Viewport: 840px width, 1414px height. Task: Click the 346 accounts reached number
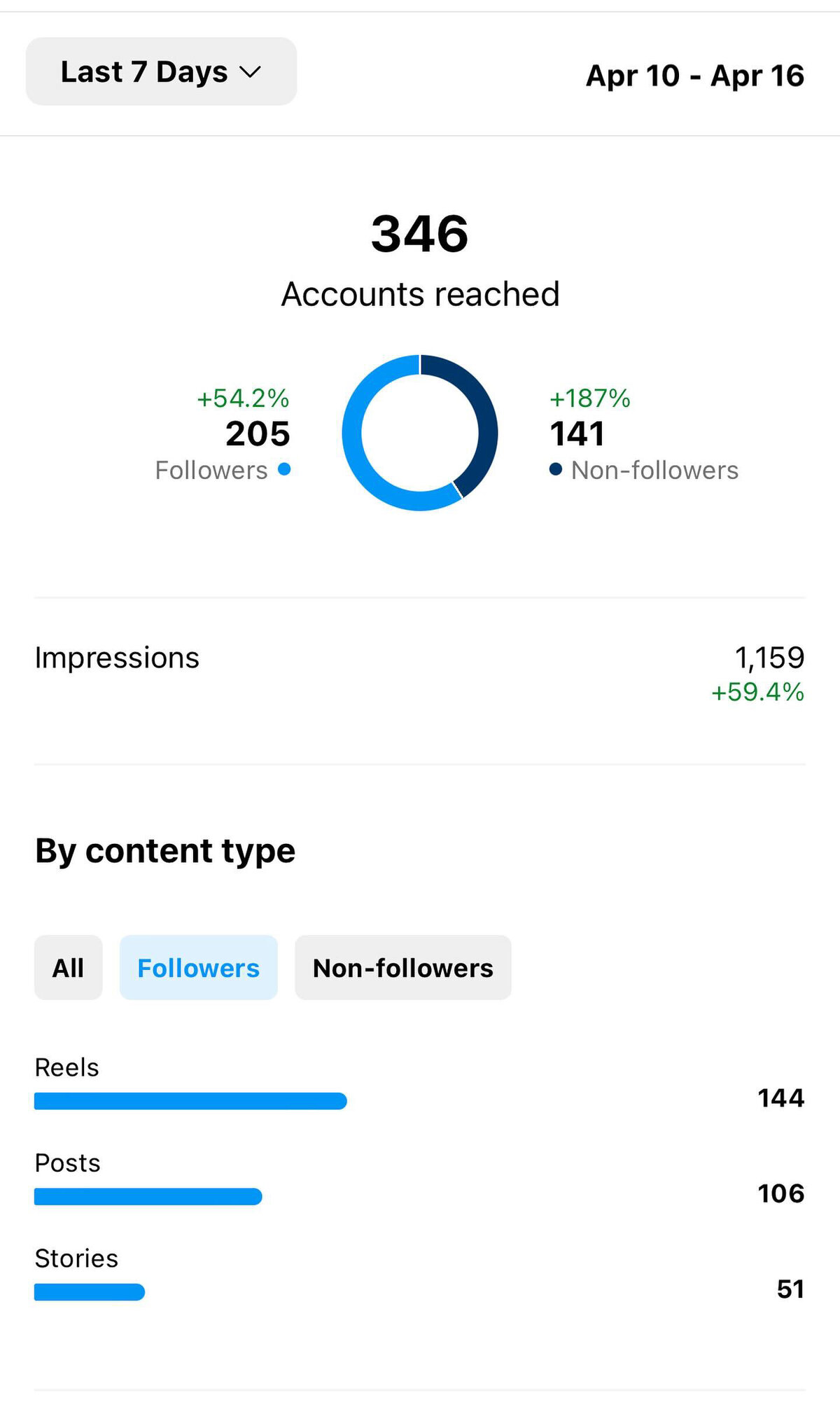point(420,234)
